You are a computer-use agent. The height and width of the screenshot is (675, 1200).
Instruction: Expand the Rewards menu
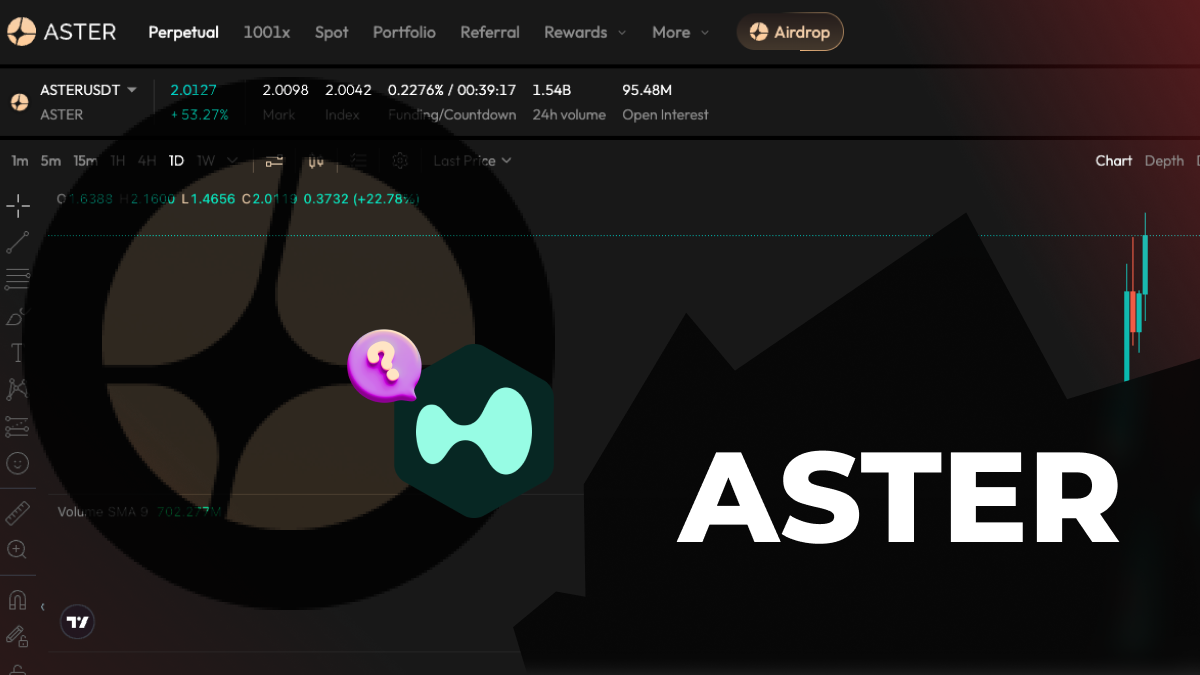[585, 32]
